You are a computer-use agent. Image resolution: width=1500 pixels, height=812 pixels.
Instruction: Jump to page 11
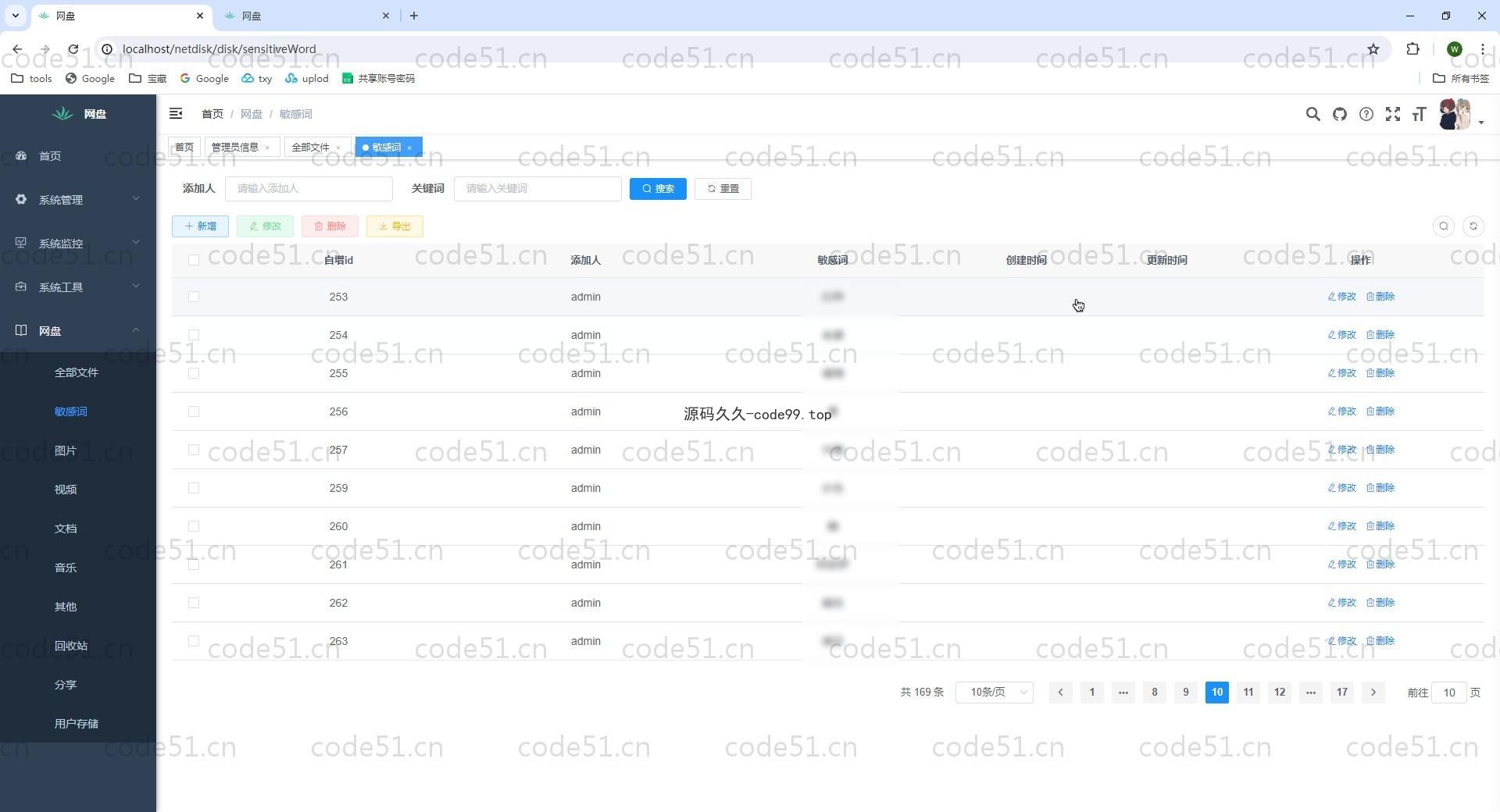click(1248, 693)
